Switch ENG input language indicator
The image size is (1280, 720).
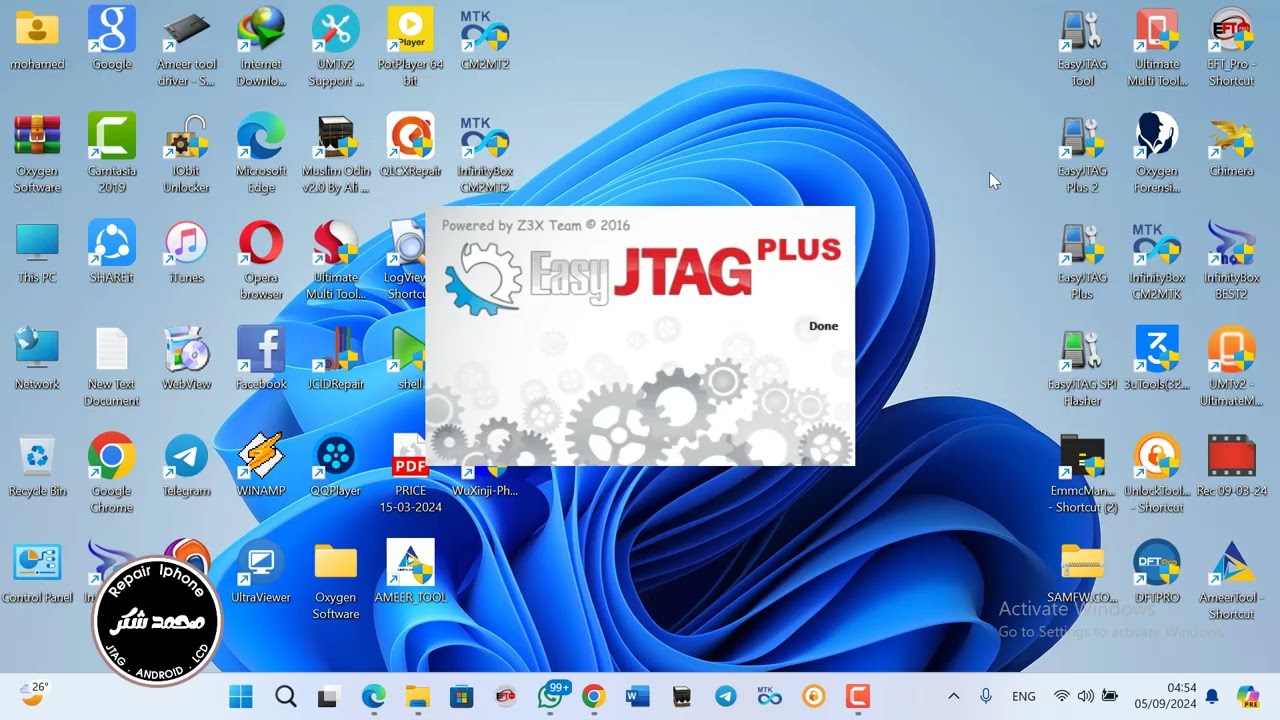[1024, 696]
